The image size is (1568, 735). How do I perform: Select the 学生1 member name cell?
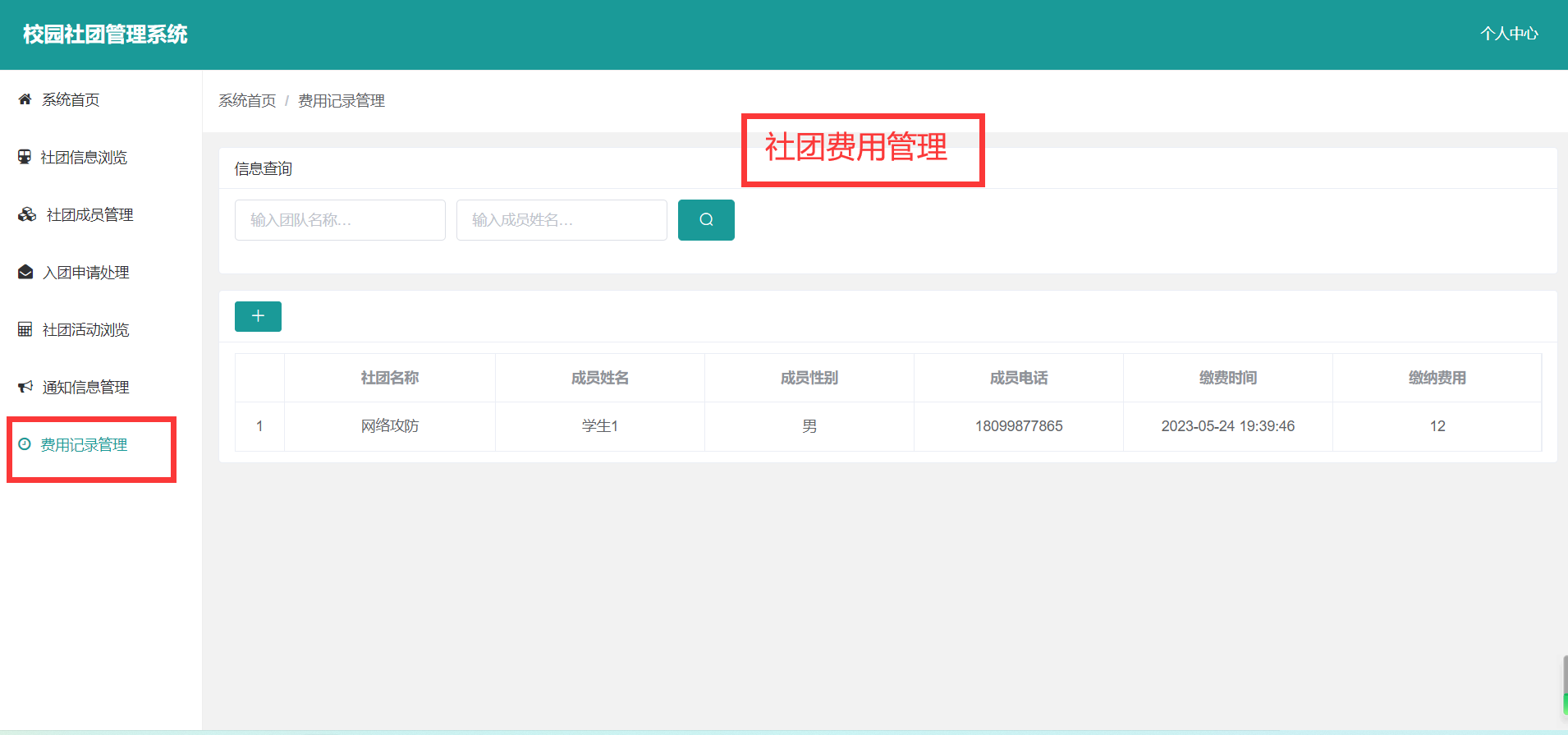click(x=600, y=426)
